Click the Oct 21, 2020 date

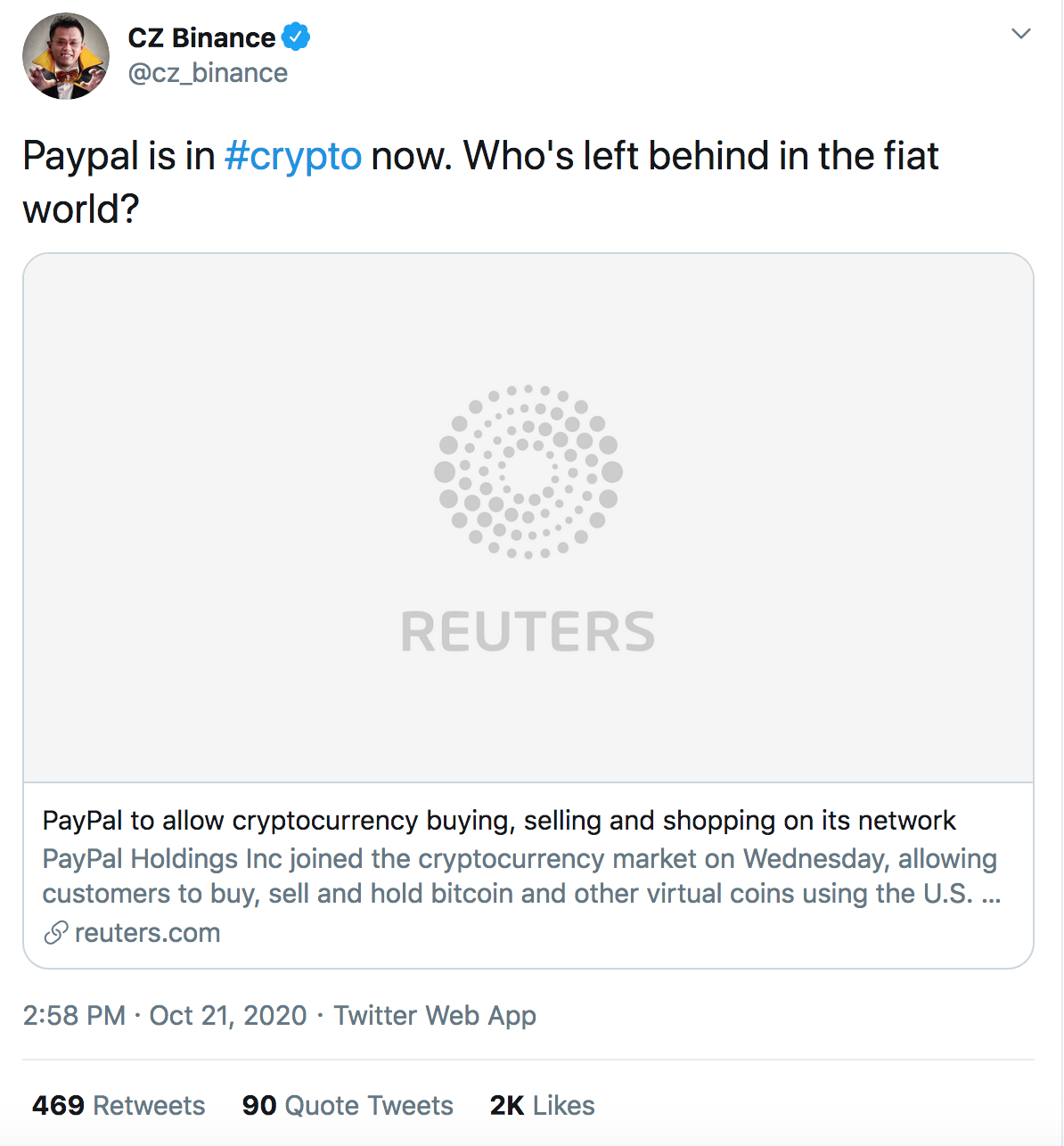[227, 1015]
